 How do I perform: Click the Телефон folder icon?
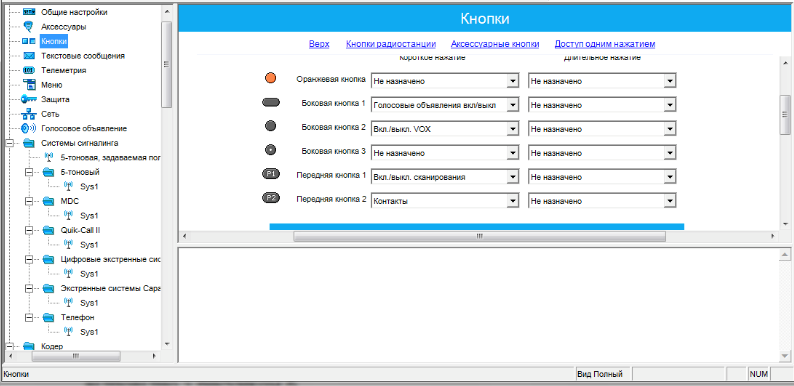tap(49, 318)
